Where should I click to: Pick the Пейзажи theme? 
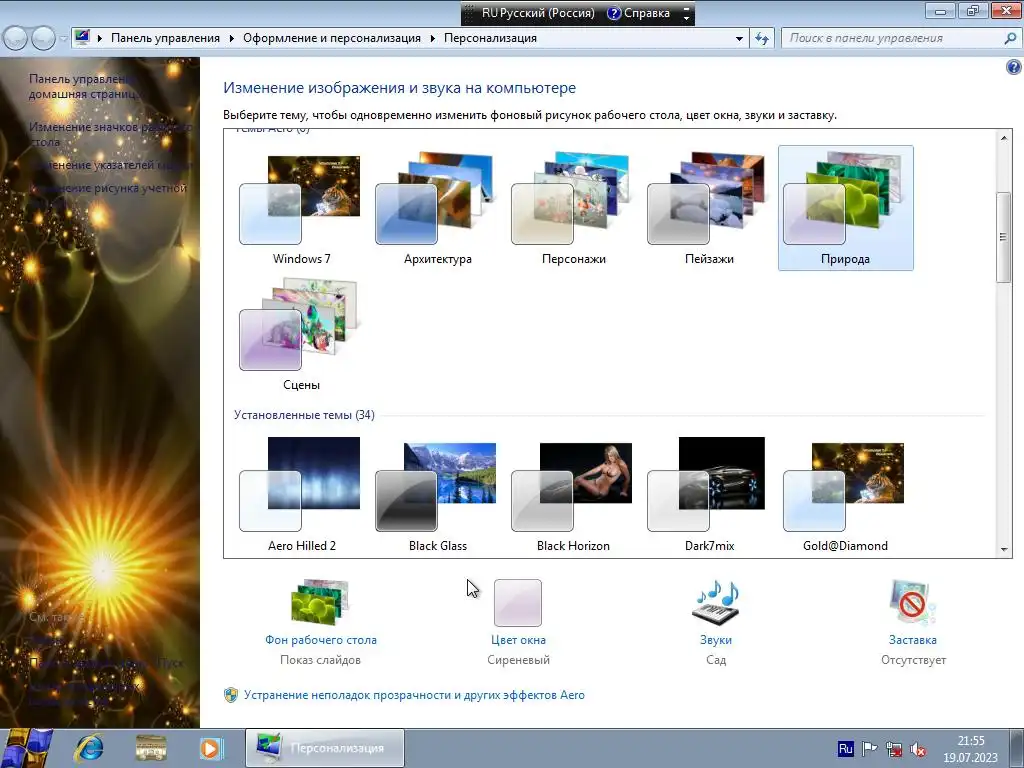[x=709, y=208]
